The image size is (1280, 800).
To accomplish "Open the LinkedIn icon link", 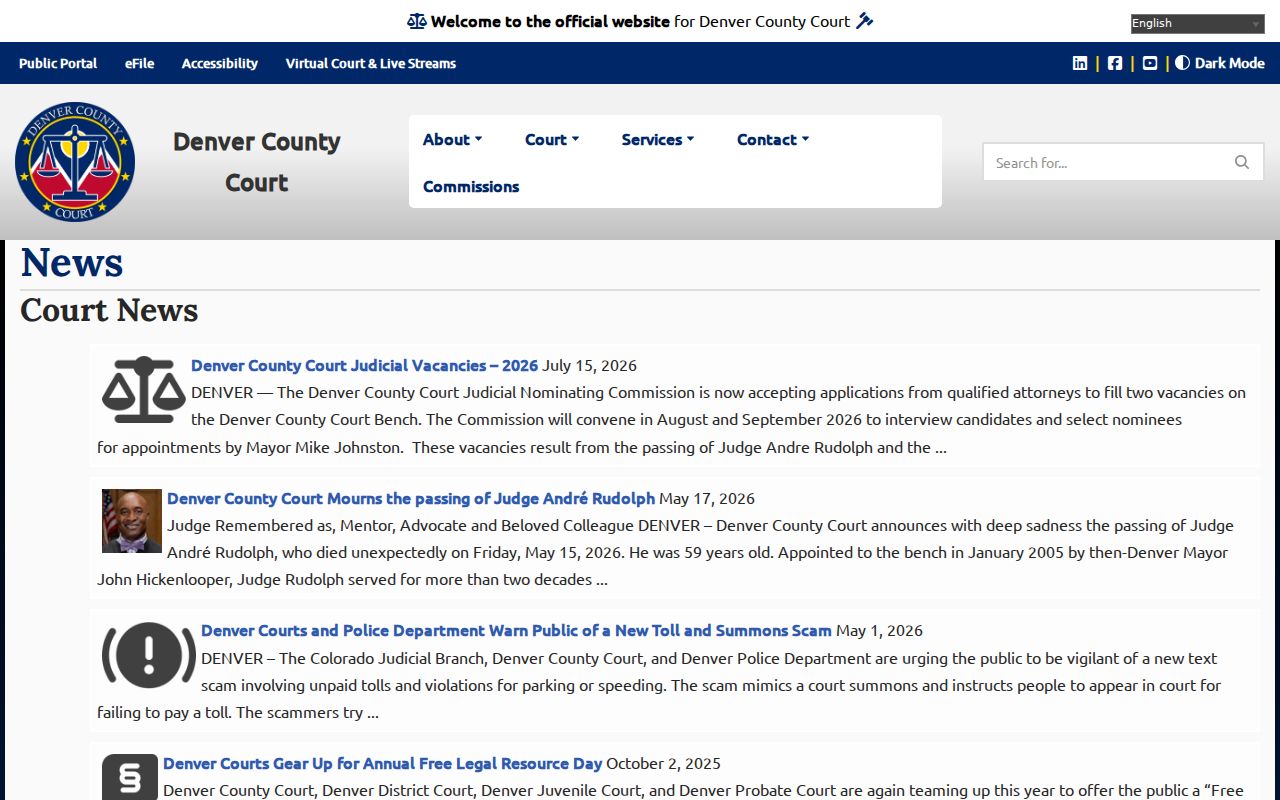I will [x=1080, y=63].
